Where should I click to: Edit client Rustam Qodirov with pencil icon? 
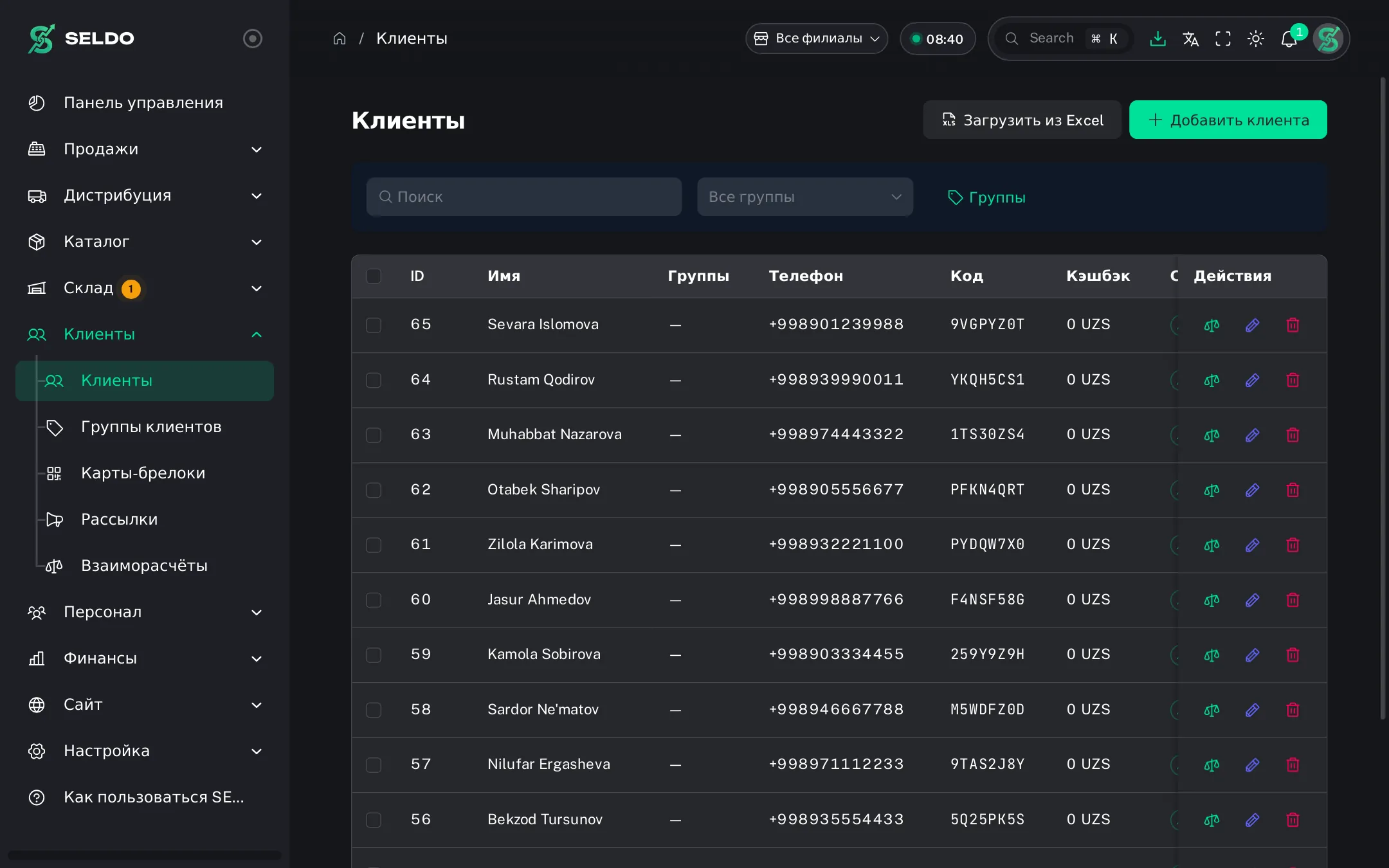point(1252,380)
